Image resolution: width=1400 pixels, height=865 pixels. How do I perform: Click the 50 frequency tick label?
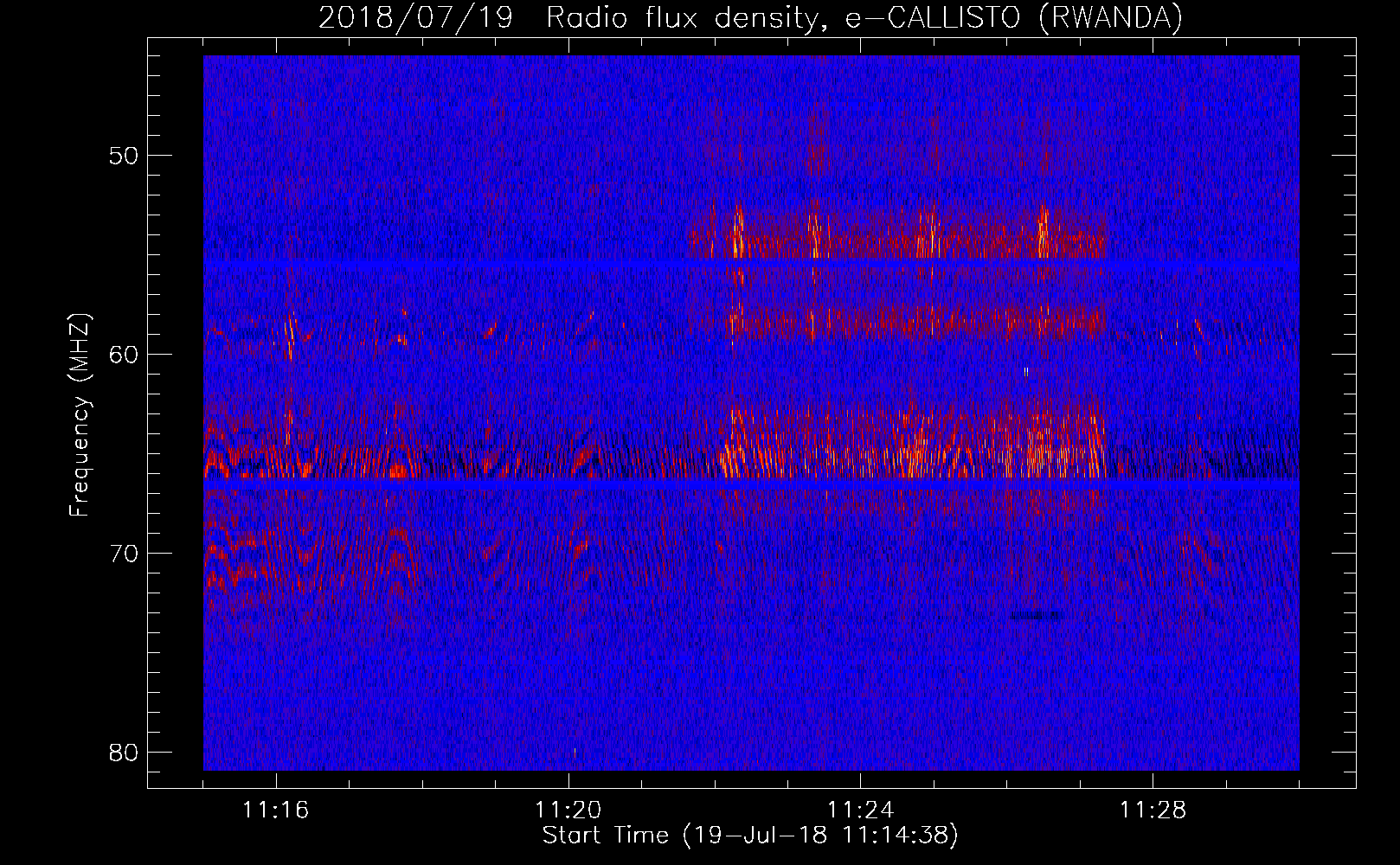point(124,157)
